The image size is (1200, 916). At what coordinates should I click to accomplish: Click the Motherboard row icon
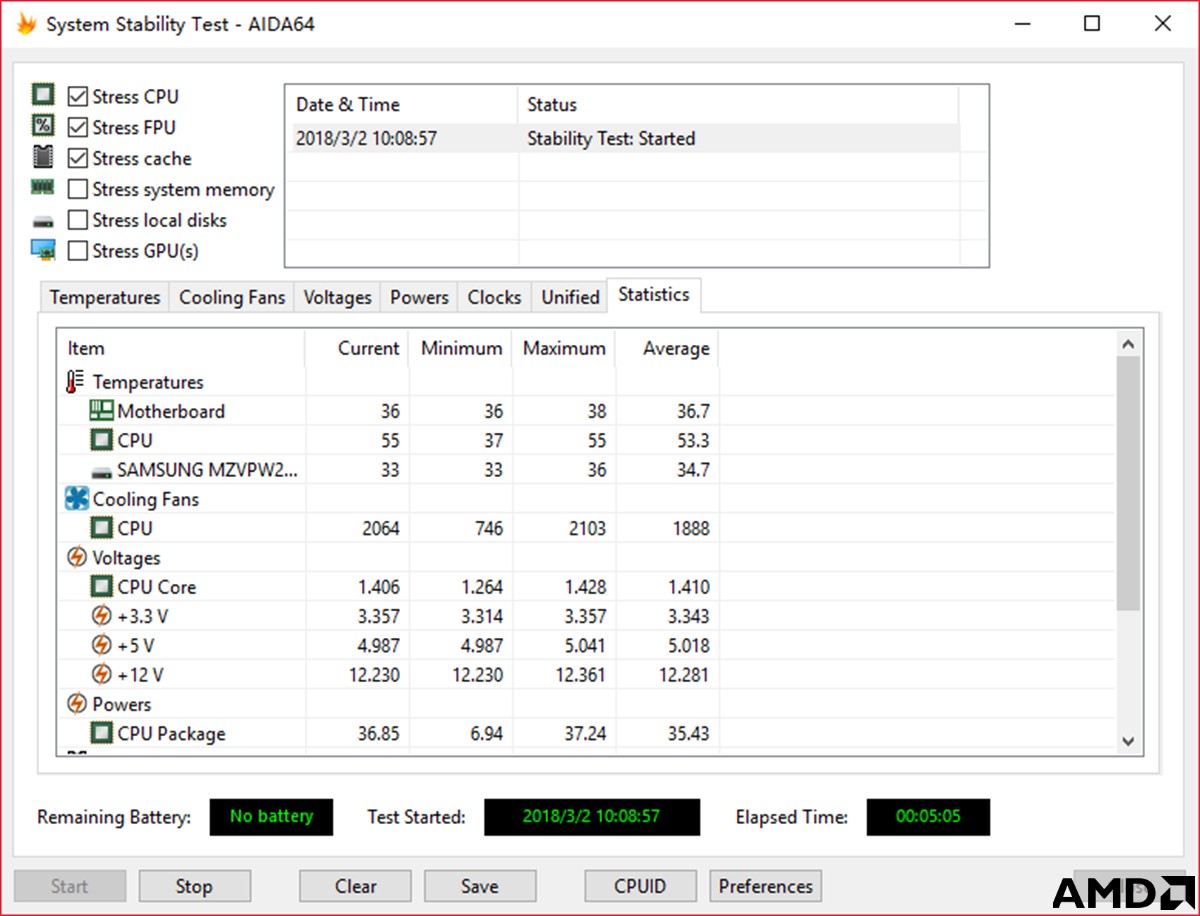tap(102, 411)
